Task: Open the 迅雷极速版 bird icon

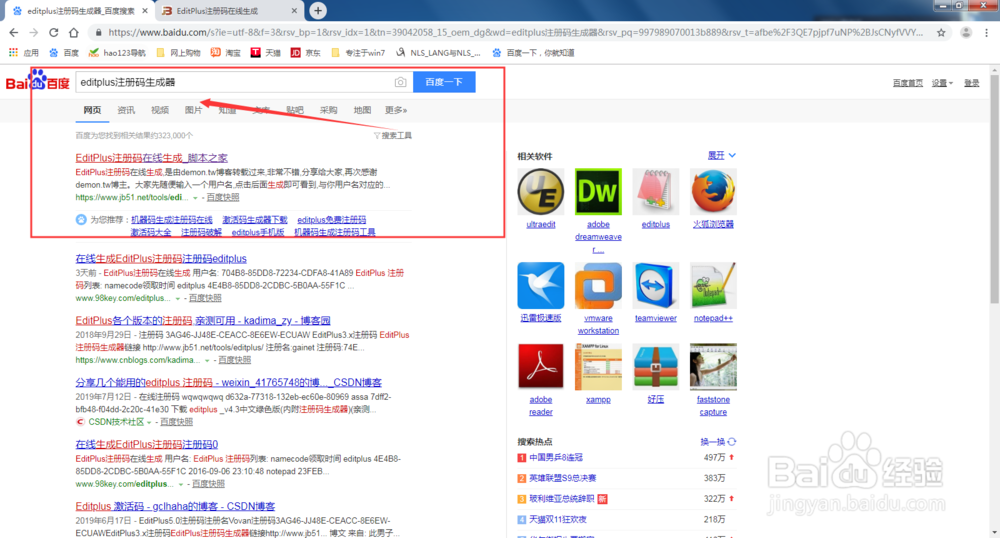Action: (x=541, y=285)
